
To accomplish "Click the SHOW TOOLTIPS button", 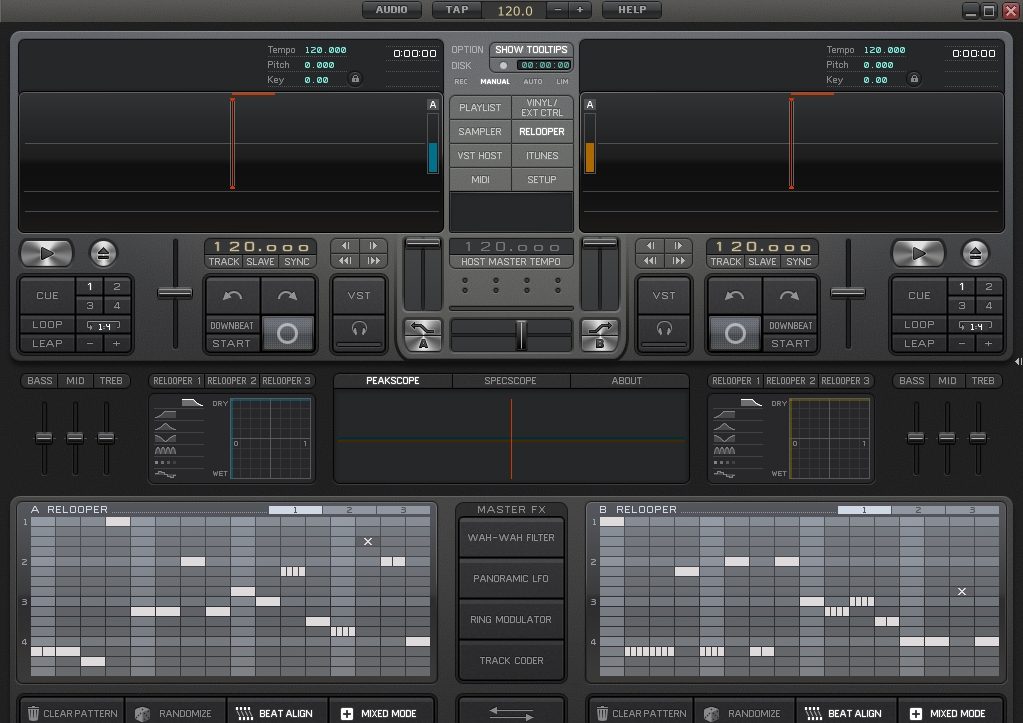I will coord(531,50).
